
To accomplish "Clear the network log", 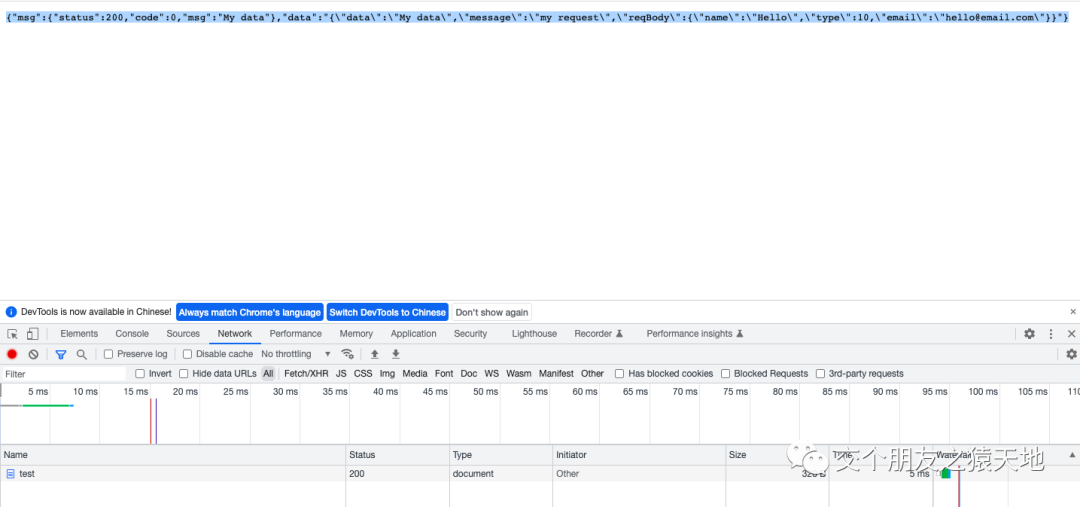I will (x=33, y=354).
